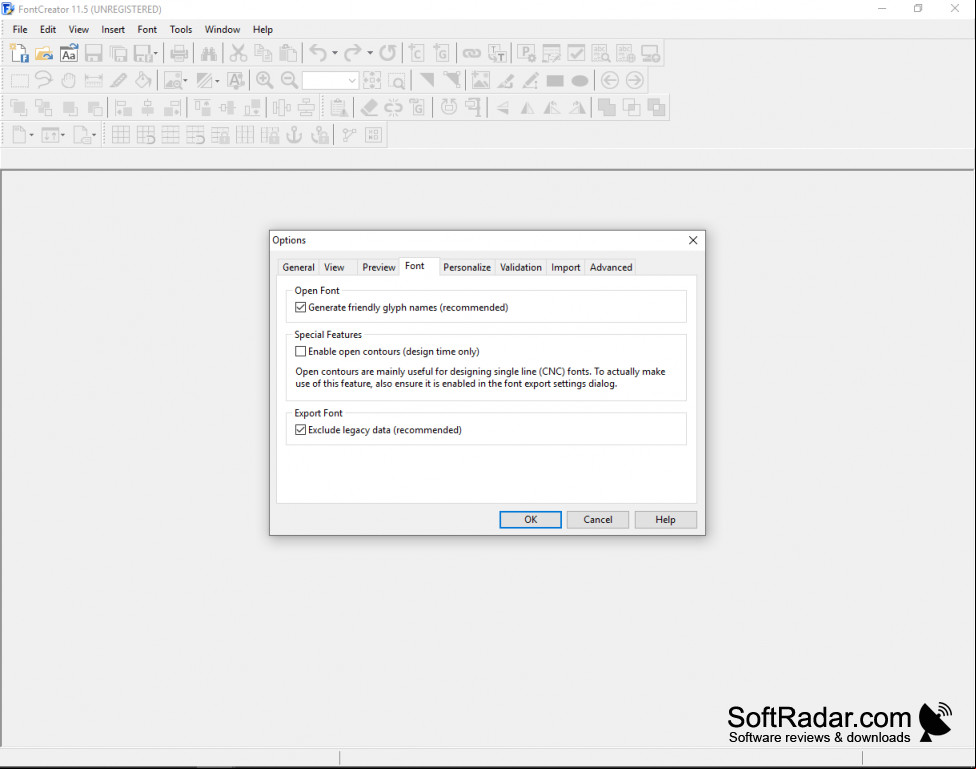976x769 pixels.
Task: Uncheck Exclude legacy data checkbox
Action: [300, 430]
